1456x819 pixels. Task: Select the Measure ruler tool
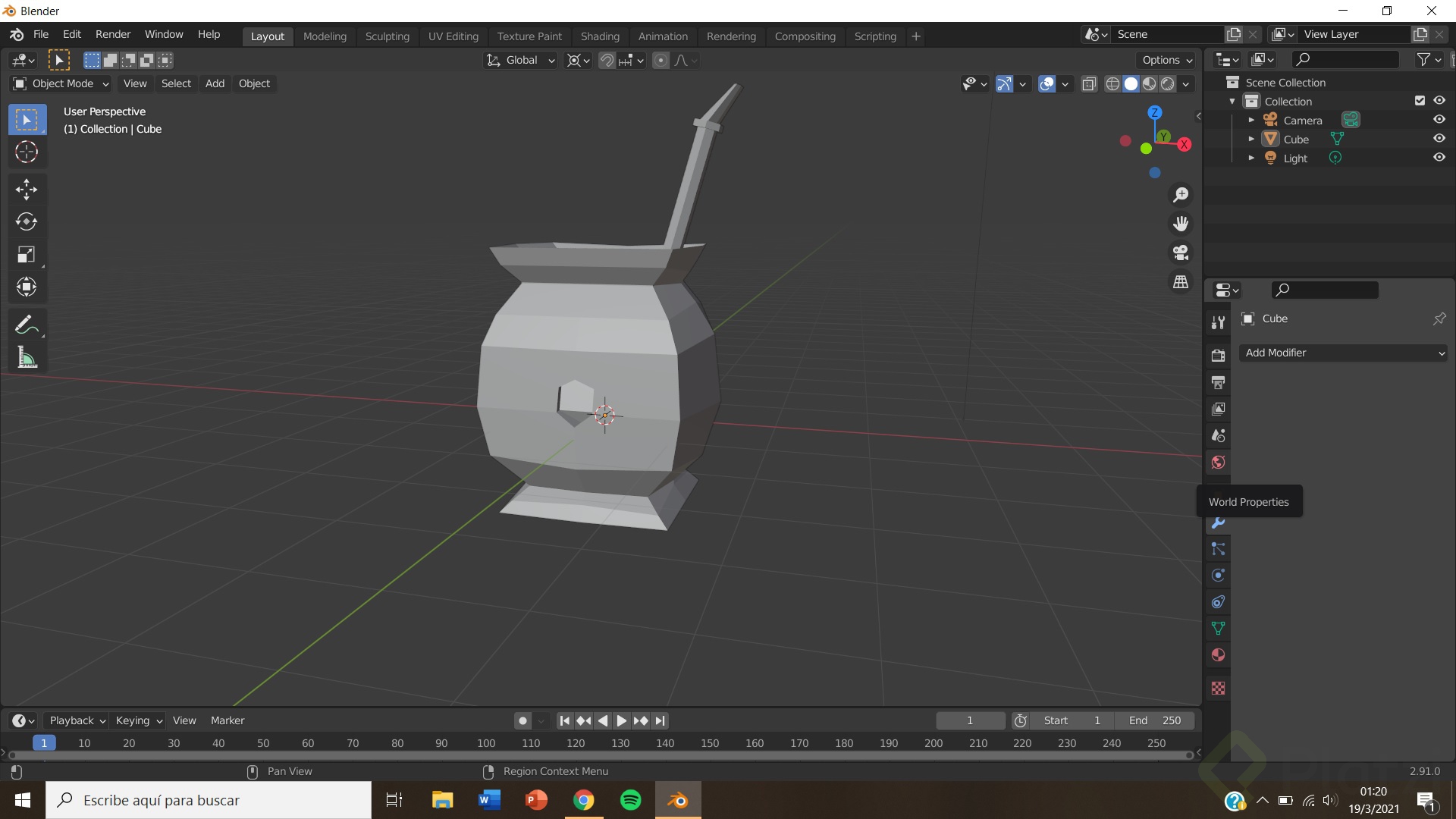tap(27, 358)
